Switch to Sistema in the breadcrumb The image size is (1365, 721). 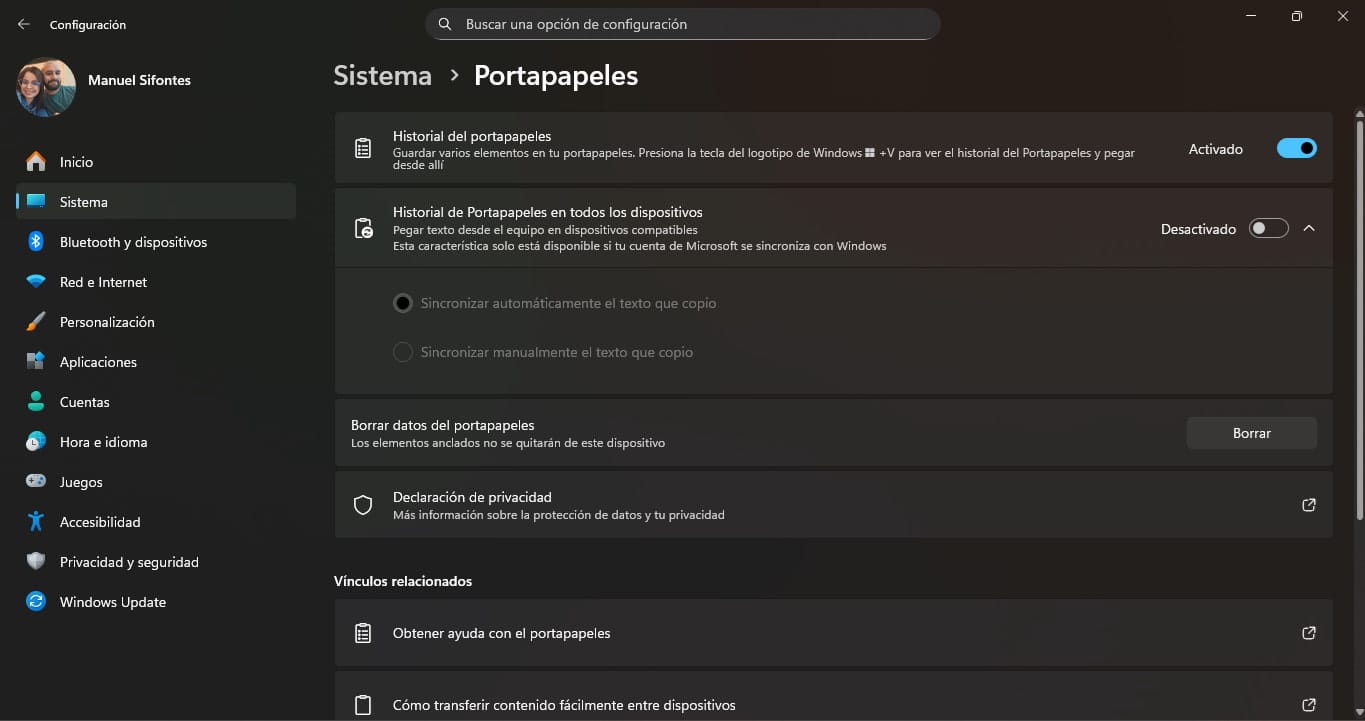(382, 74)
